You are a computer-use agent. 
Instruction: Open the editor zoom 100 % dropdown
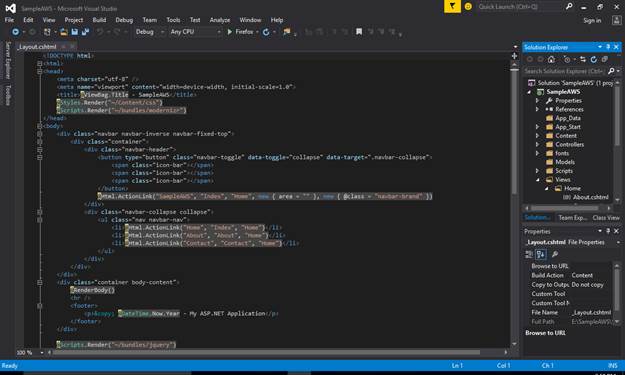pos(41,353)
